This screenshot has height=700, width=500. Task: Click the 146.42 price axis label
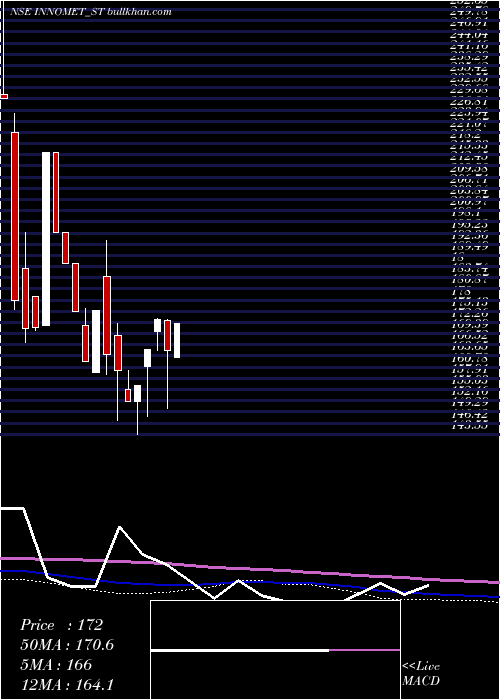click(471, 415)
